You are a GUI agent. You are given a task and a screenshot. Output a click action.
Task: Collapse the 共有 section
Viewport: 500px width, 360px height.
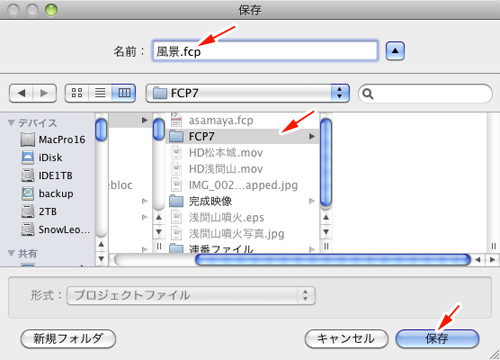point(11,253)
